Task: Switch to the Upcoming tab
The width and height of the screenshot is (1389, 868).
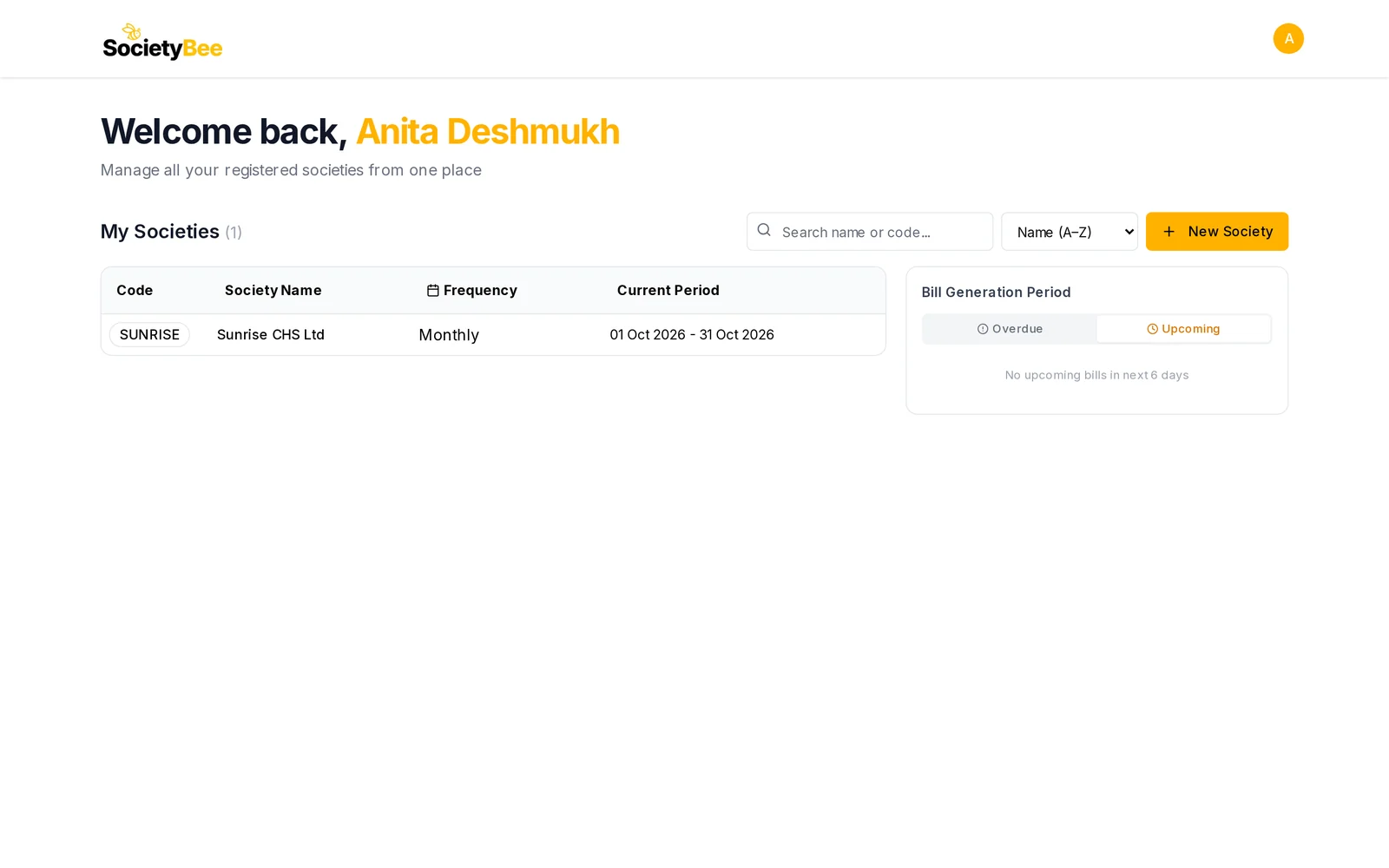Action: click(1183, 329)
